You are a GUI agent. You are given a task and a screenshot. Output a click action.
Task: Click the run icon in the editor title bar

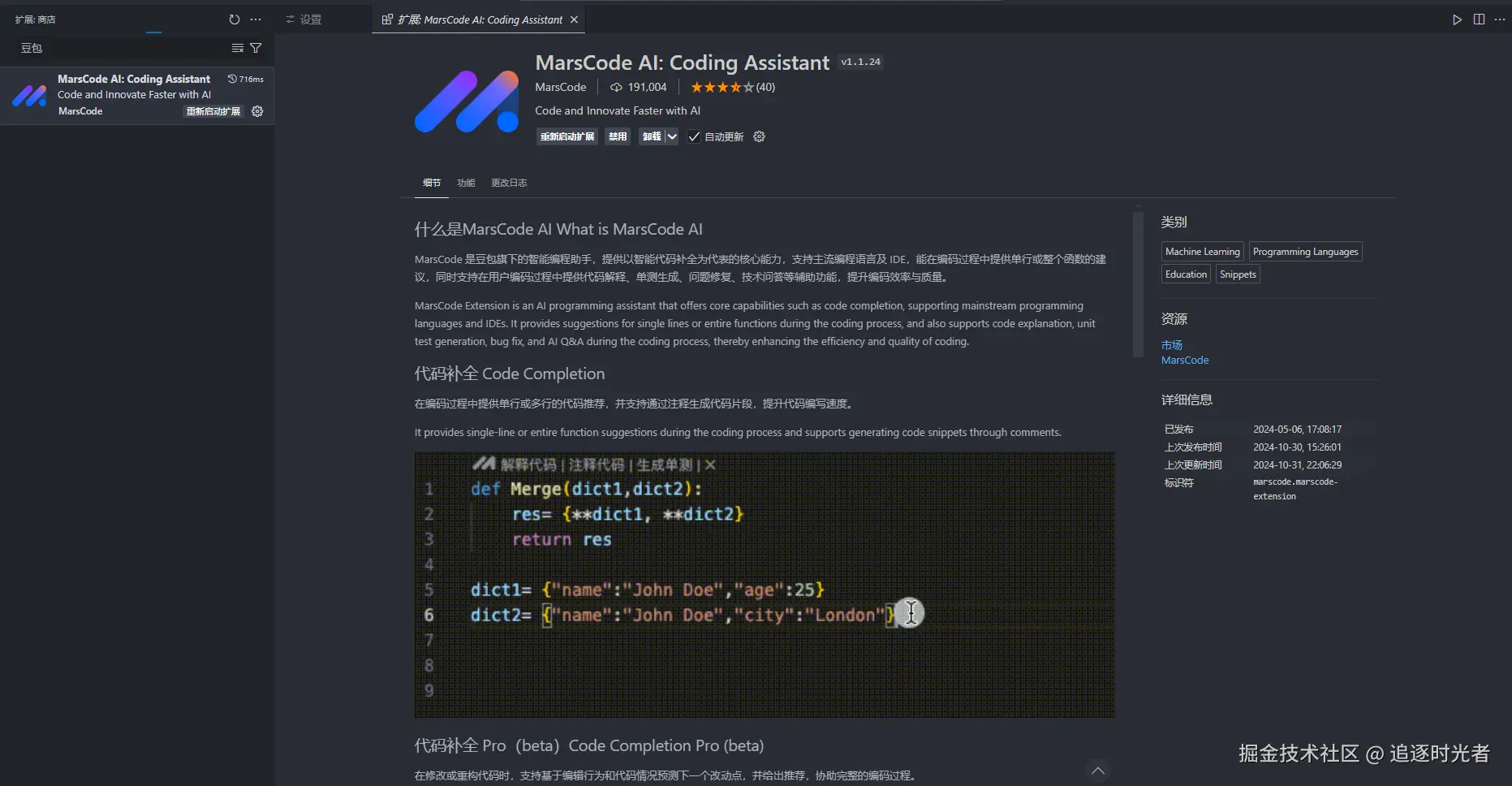[x=1457, y=19]
